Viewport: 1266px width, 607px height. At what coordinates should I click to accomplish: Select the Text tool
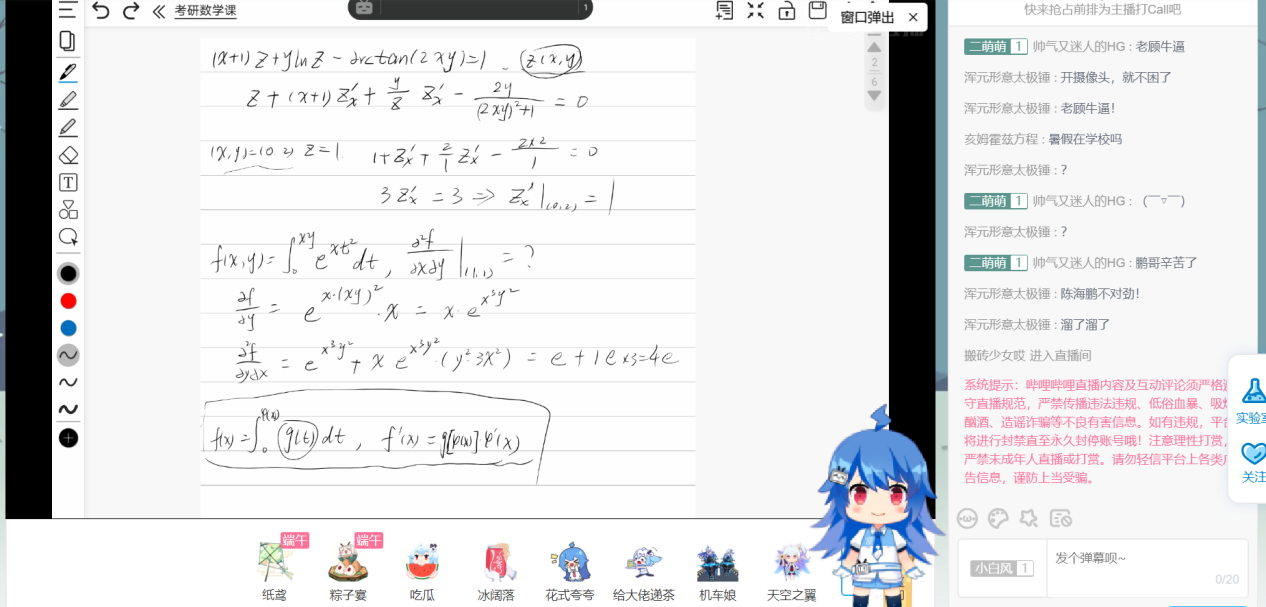click(x=68, y=182)
